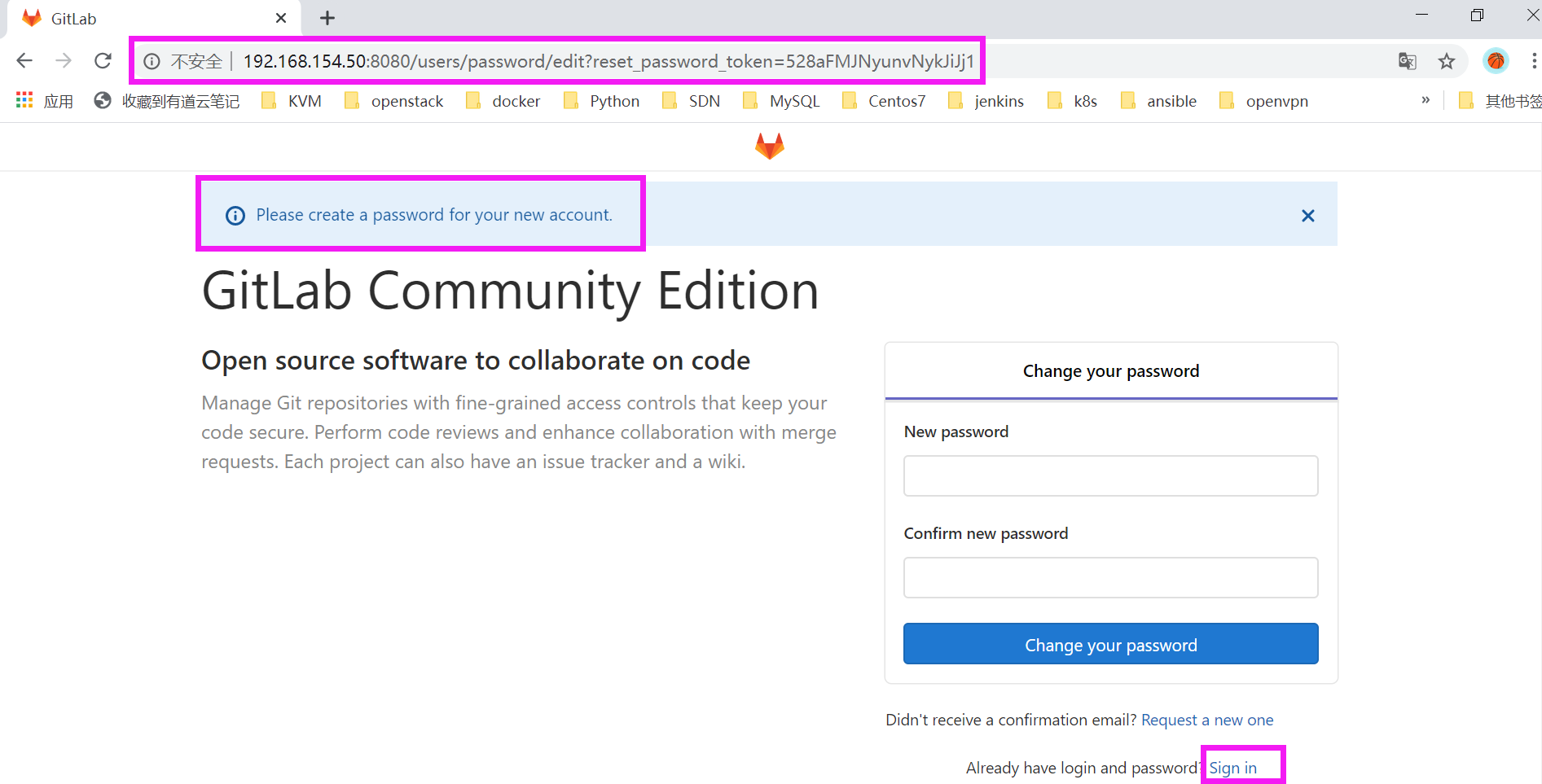
Task: Click the browser back arrow
Action: [x=24, y=60]
